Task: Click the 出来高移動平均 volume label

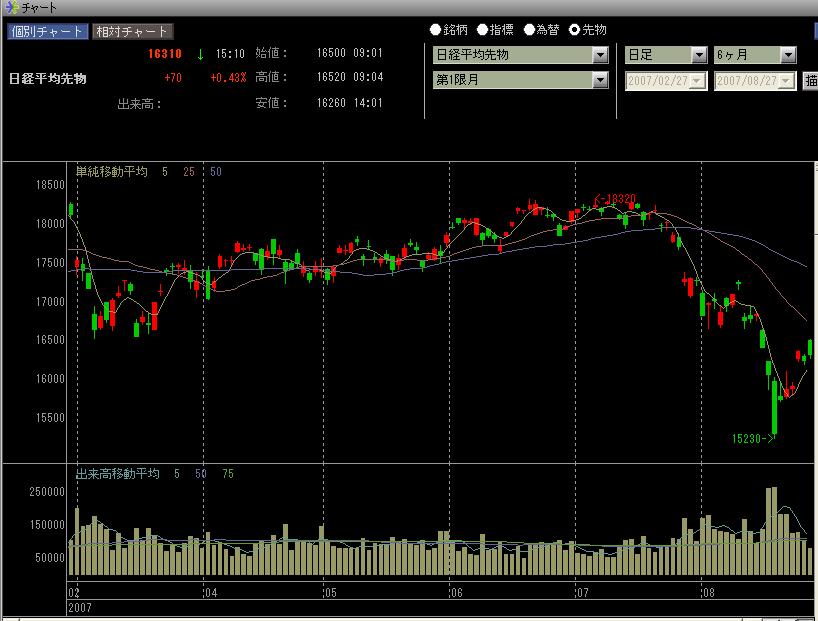Action: (118, 474)
